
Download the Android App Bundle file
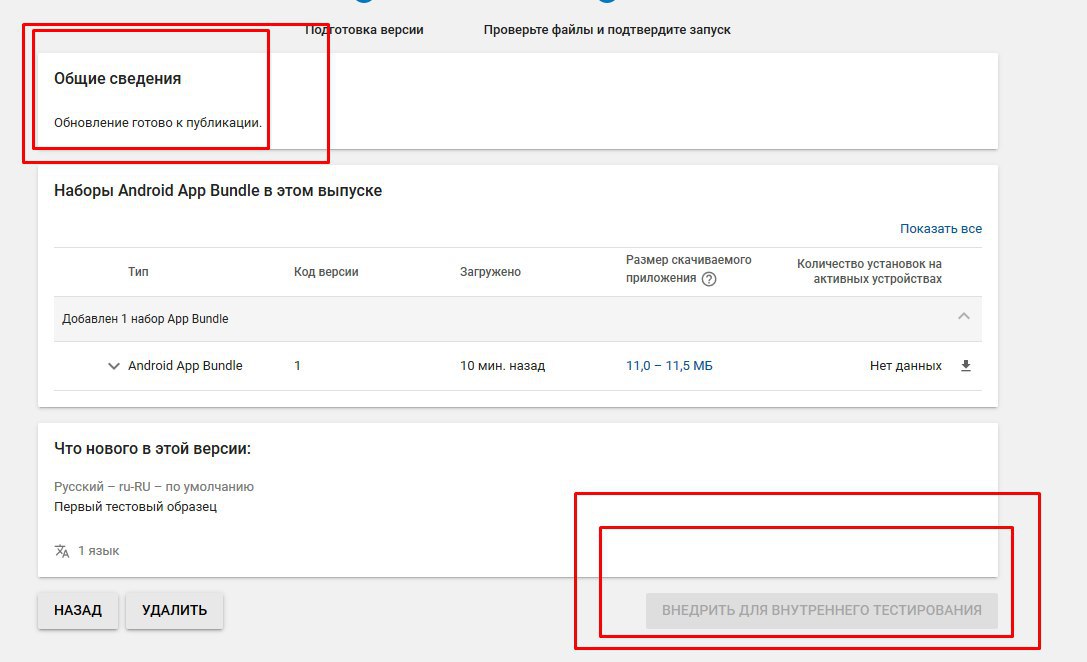(966, 365)
